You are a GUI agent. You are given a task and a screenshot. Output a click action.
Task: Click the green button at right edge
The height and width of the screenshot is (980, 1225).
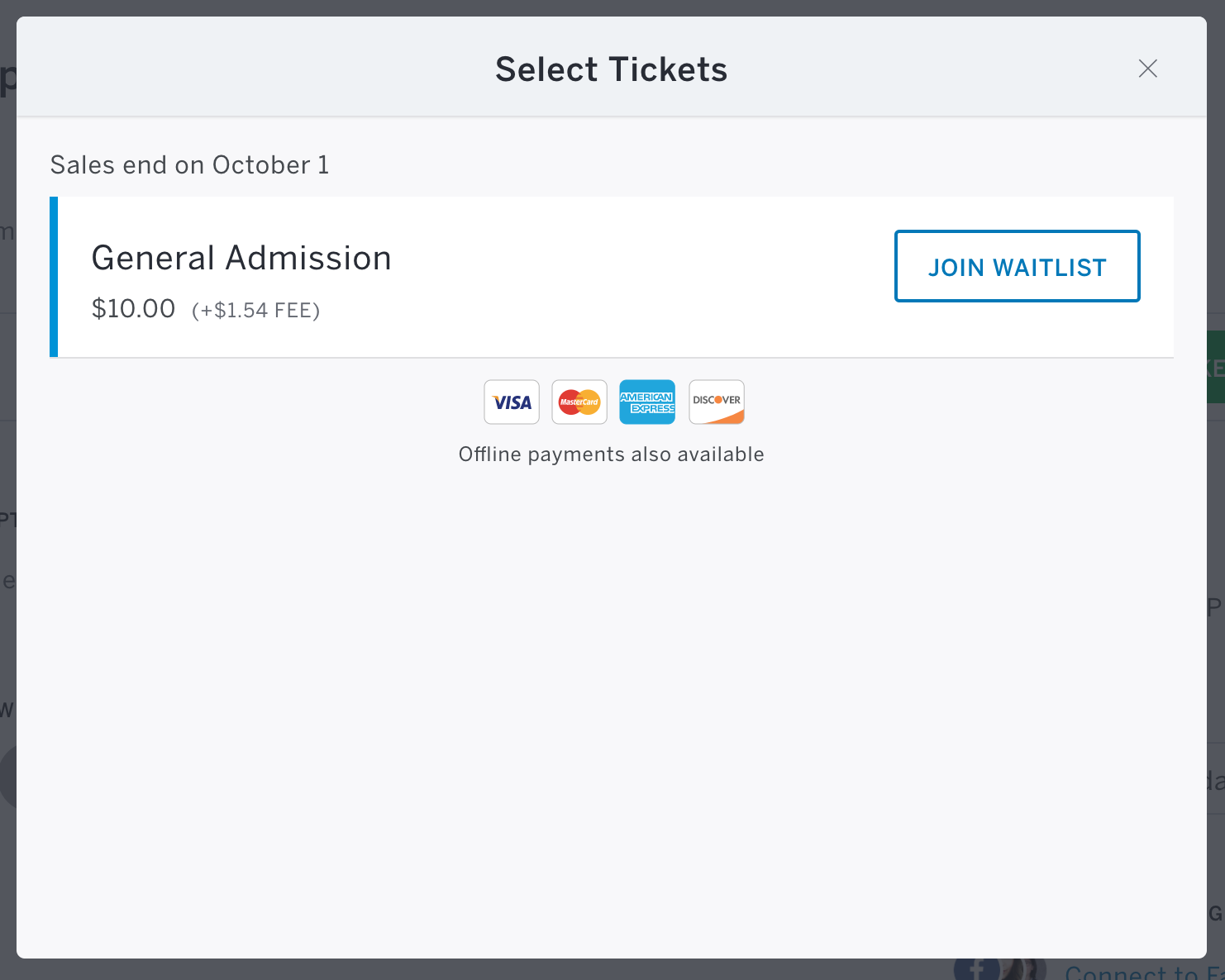[x=1216, y=367]
